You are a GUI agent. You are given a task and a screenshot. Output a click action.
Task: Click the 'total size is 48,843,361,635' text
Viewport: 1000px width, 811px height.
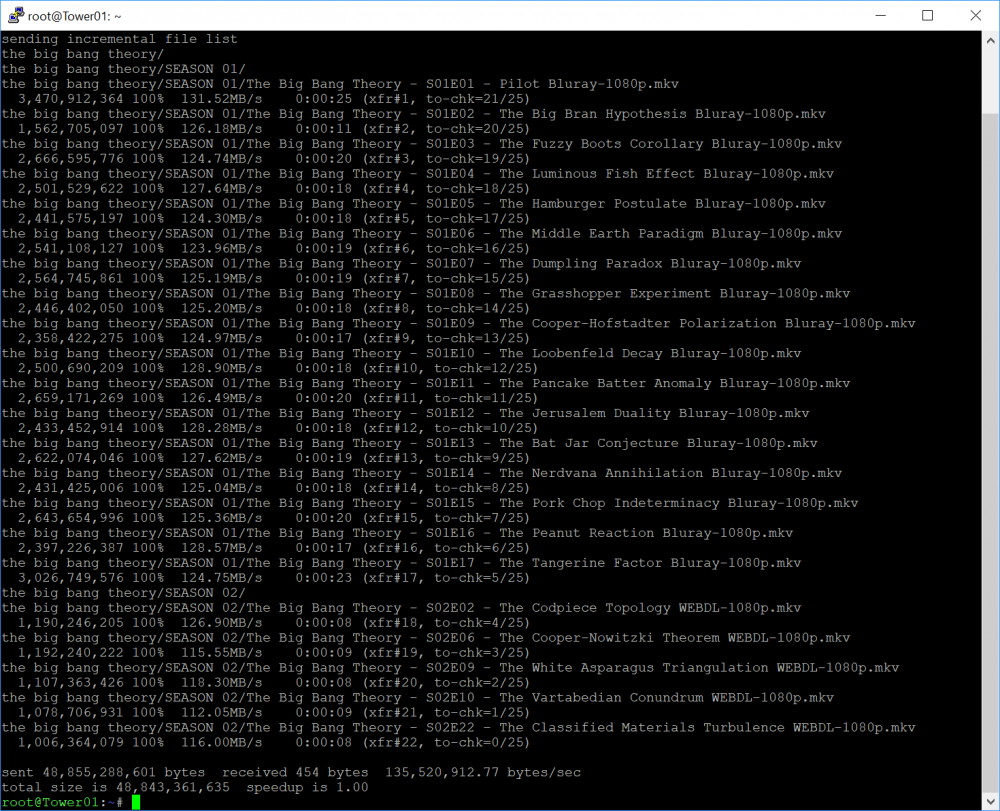pyautogui.click(x=115, y=787)
